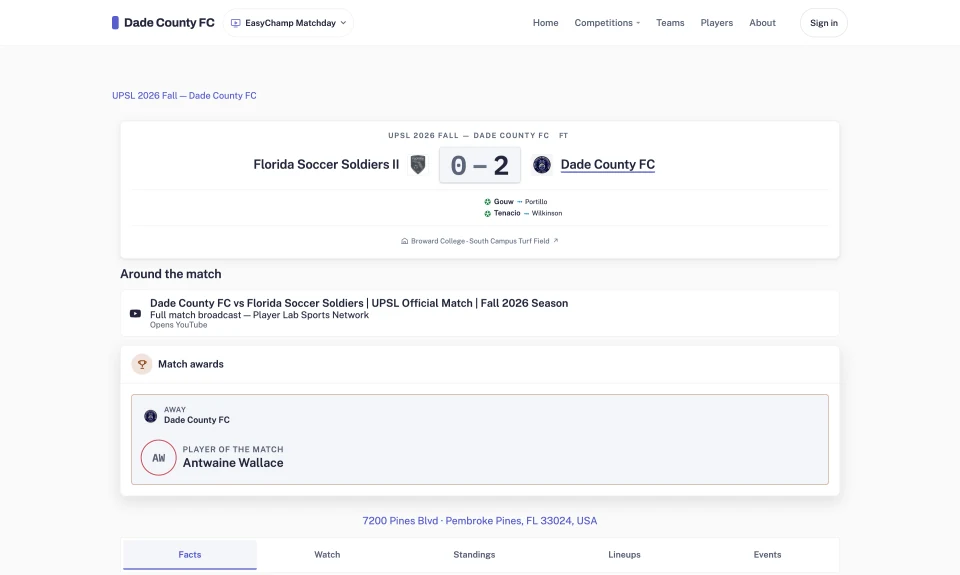
Task: Click the Sign in button
Action: point(823,23)
